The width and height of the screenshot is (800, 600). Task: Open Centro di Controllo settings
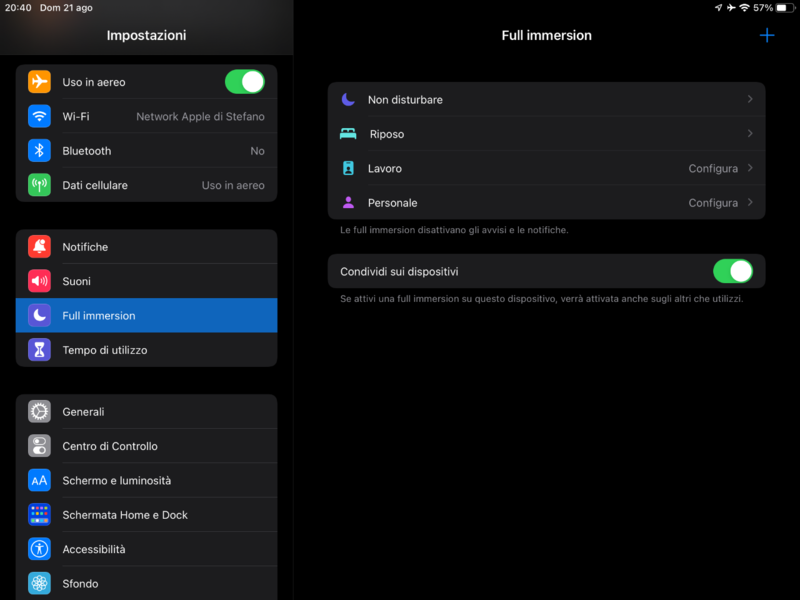(146, 446)
